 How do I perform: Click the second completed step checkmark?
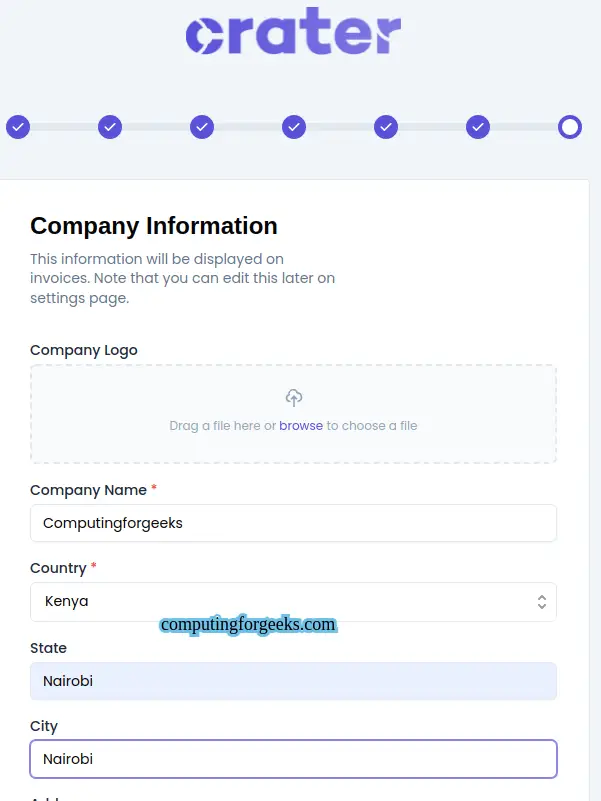110,127
